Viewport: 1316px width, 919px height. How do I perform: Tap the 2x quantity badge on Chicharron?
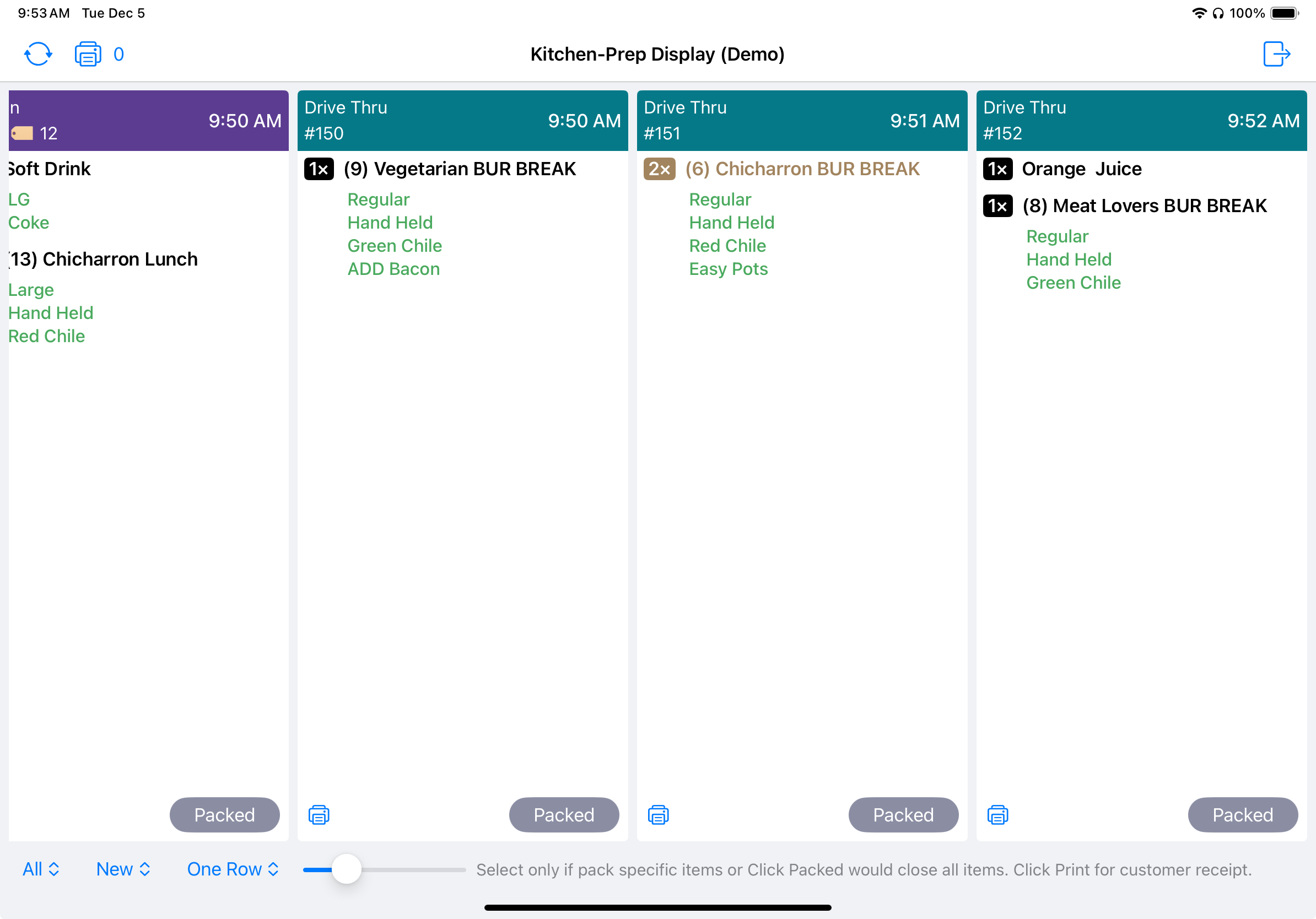point(659,169)
